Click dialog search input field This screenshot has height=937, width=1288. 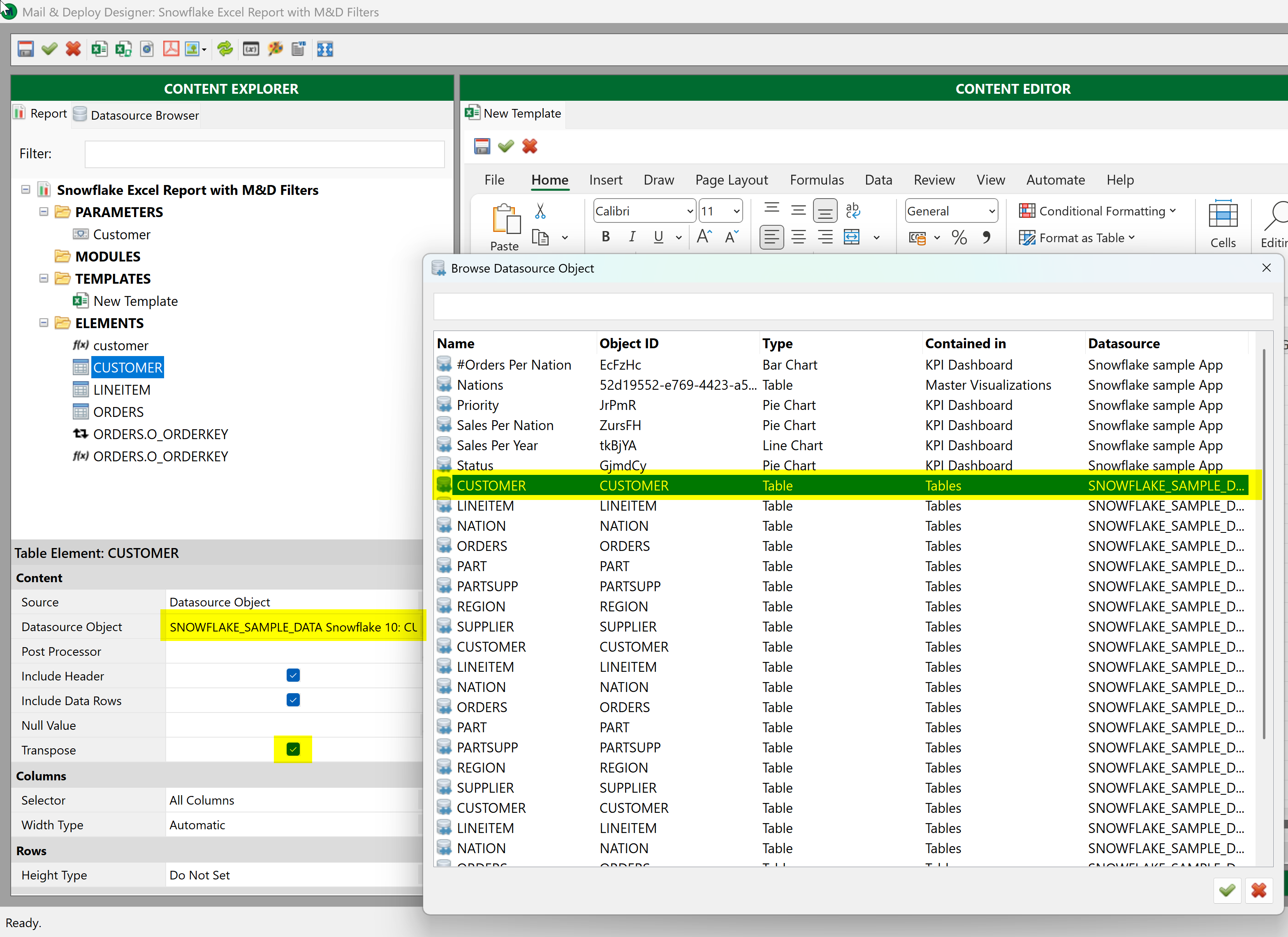[x=853, y=307]
